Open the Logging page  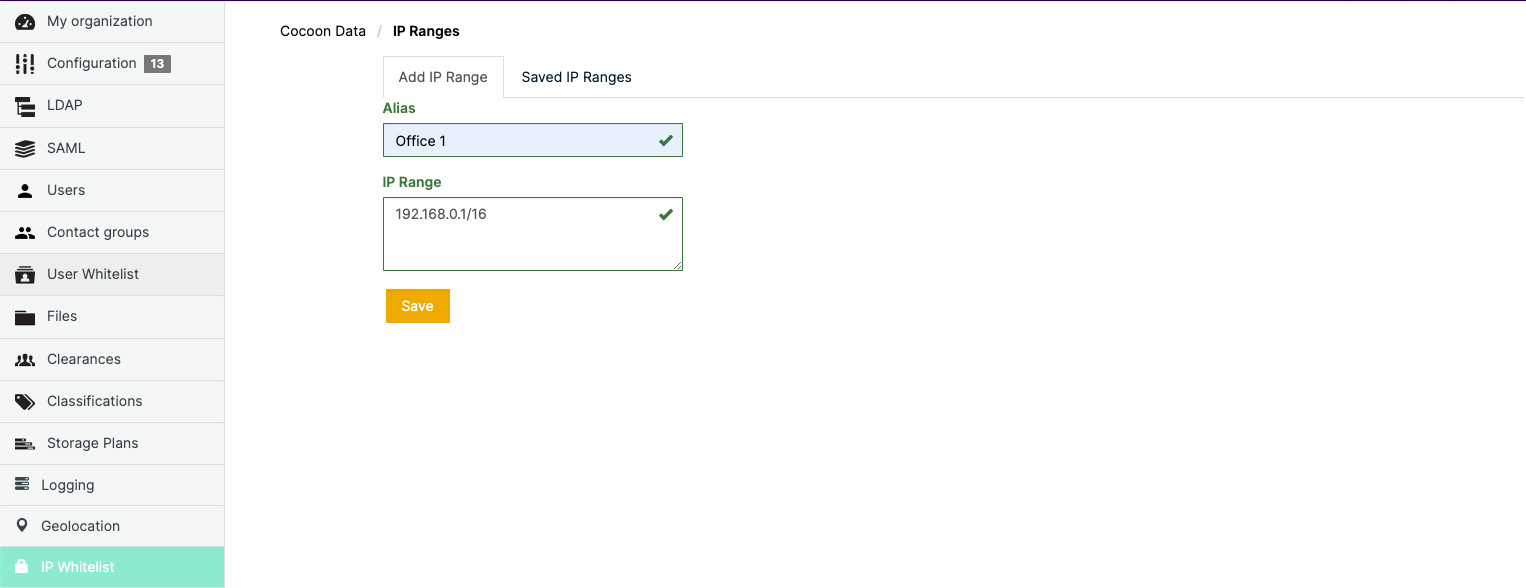tap(112, 485)
